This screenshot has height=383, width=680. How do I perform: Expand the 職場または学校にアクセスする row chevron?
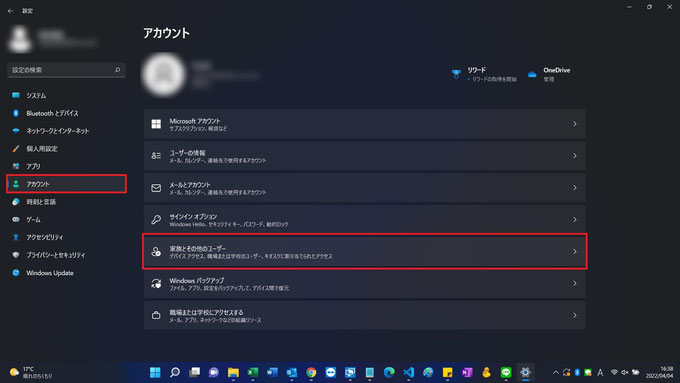point(575,315)
